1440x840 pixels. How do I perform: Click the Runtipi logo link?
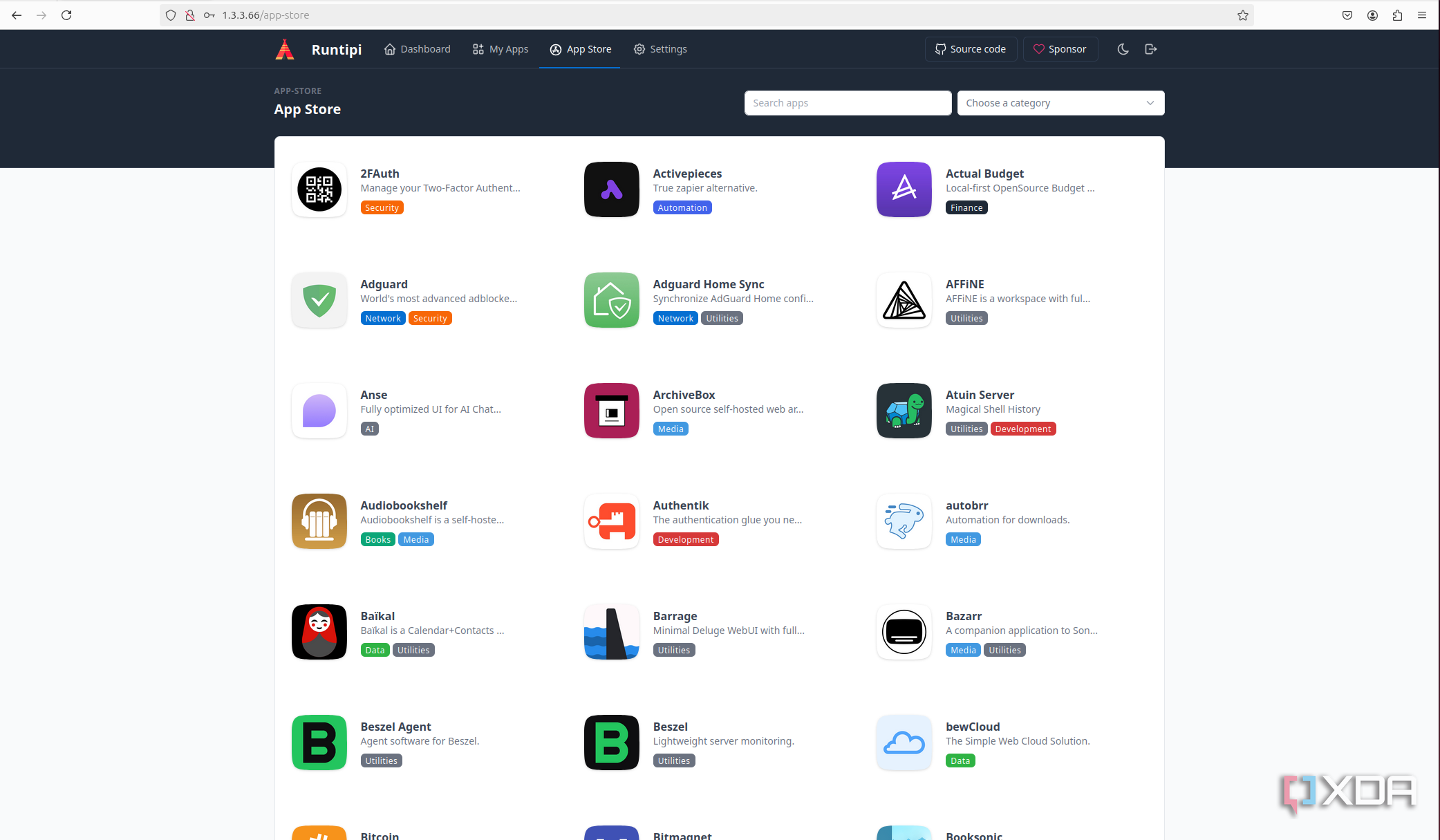pyautogui.click(x=318, y=49)
